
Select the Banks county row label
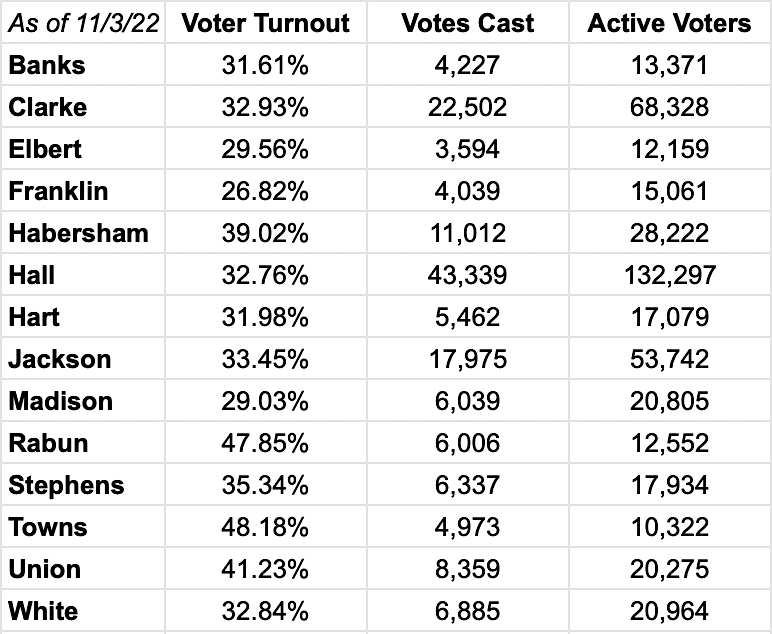[x=47, y=66]
